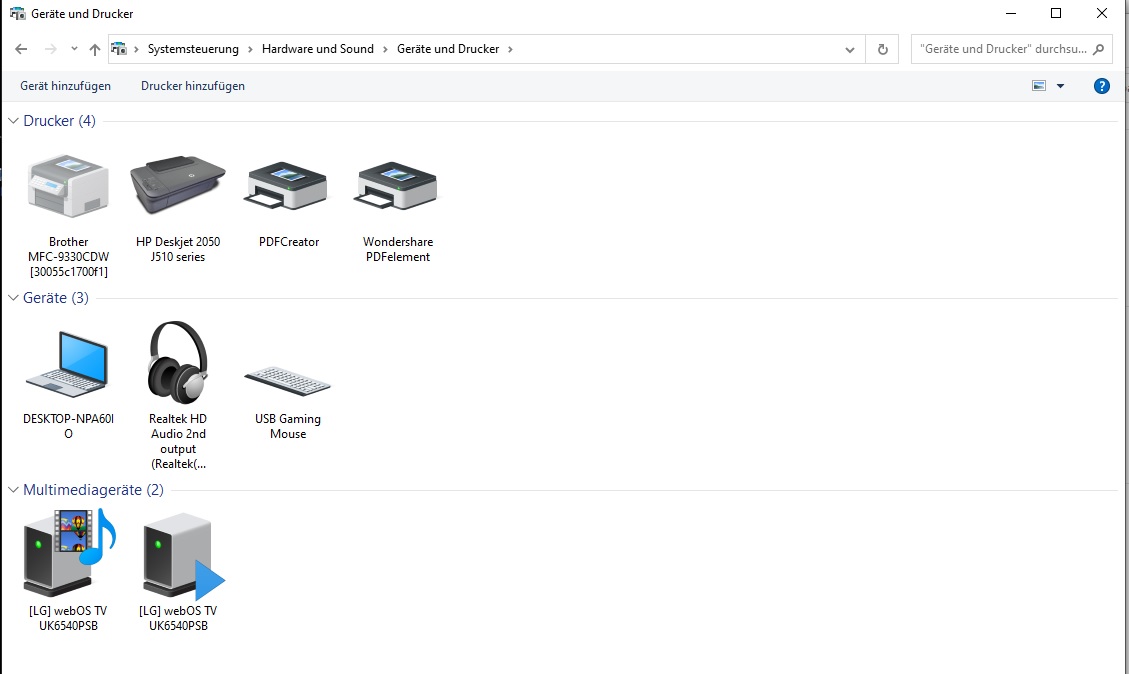Click the Geräte (3) group header text
The image size is (1129, 674).
[55, 297]
